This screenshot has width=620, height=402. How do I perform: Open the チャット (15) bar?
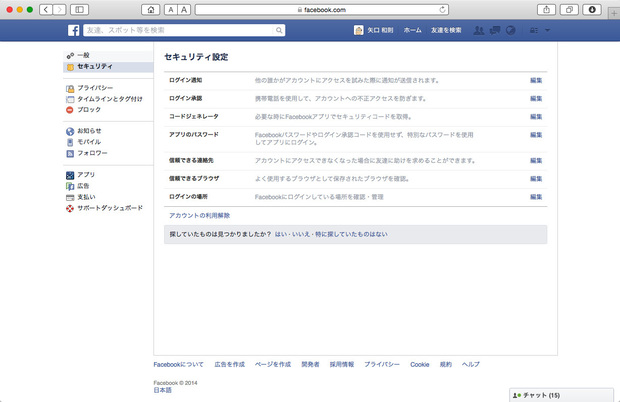561,395
